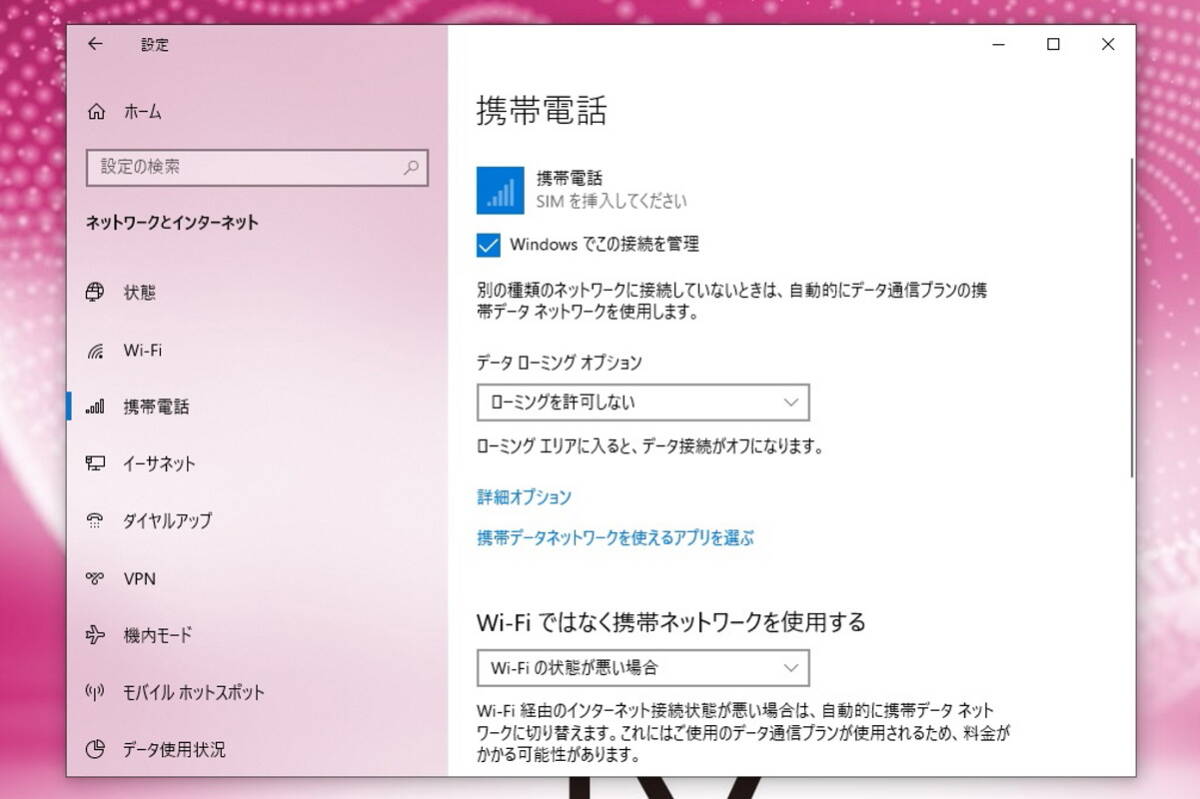Screen dimensions: 1200x799
Task: Open the Wi-Fi settings page
Action: tap(257, 350)
